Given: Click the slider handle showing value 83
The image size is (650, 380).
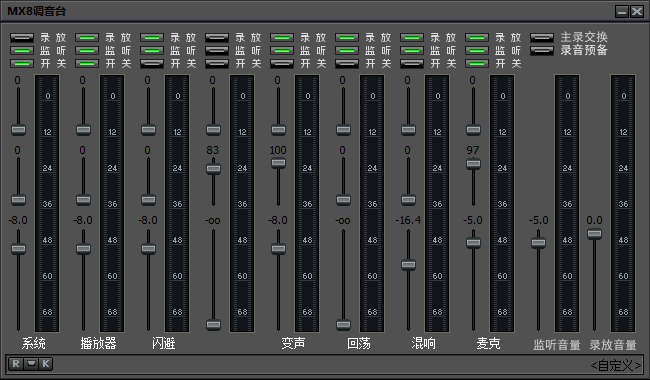Looking at the screenshot, I should pyautogui.click(x=213, y=169).
